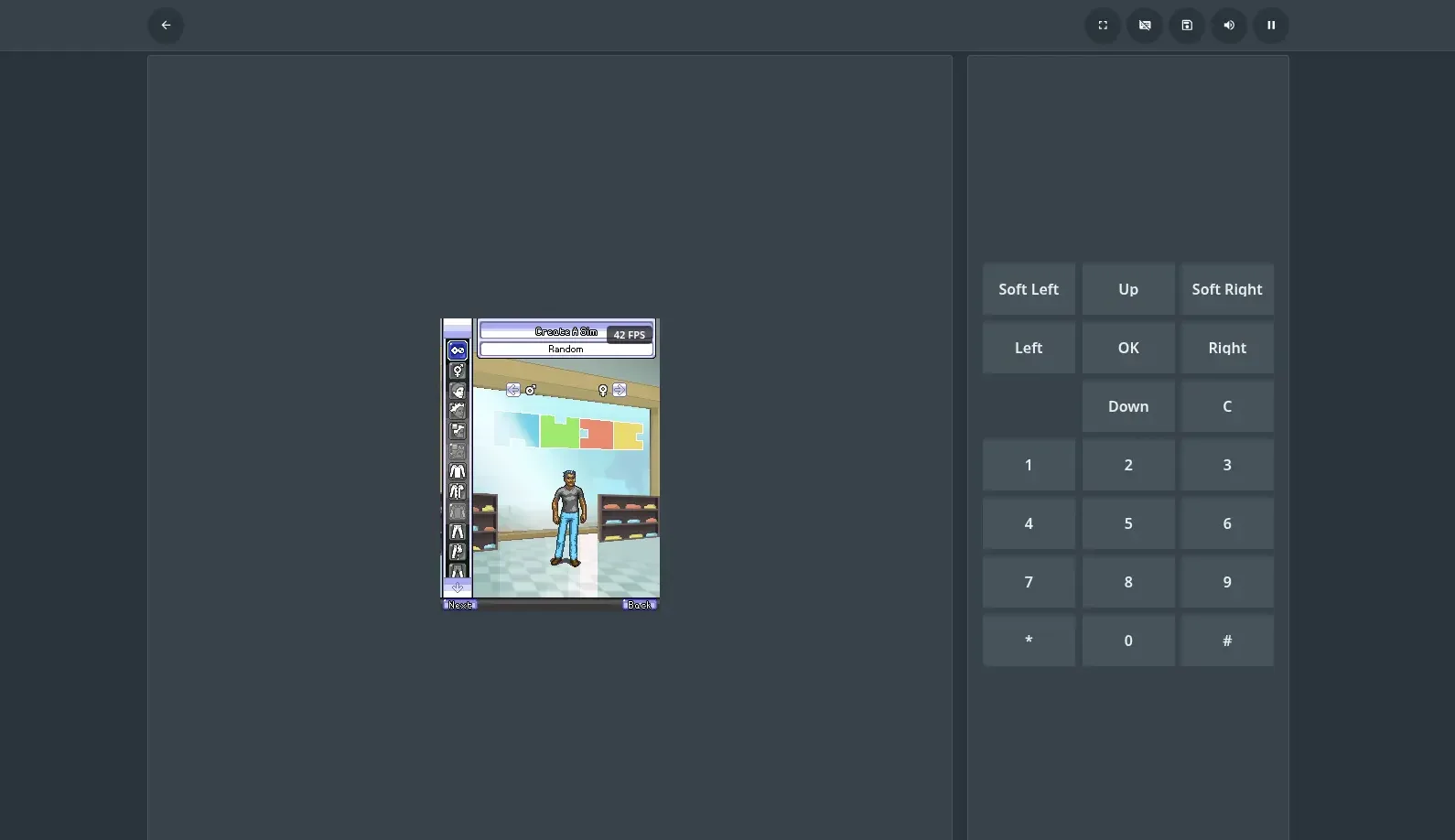Screen dimensions: 1455x840
Task: Select the pants color icon
Action: tap(458, 551)
